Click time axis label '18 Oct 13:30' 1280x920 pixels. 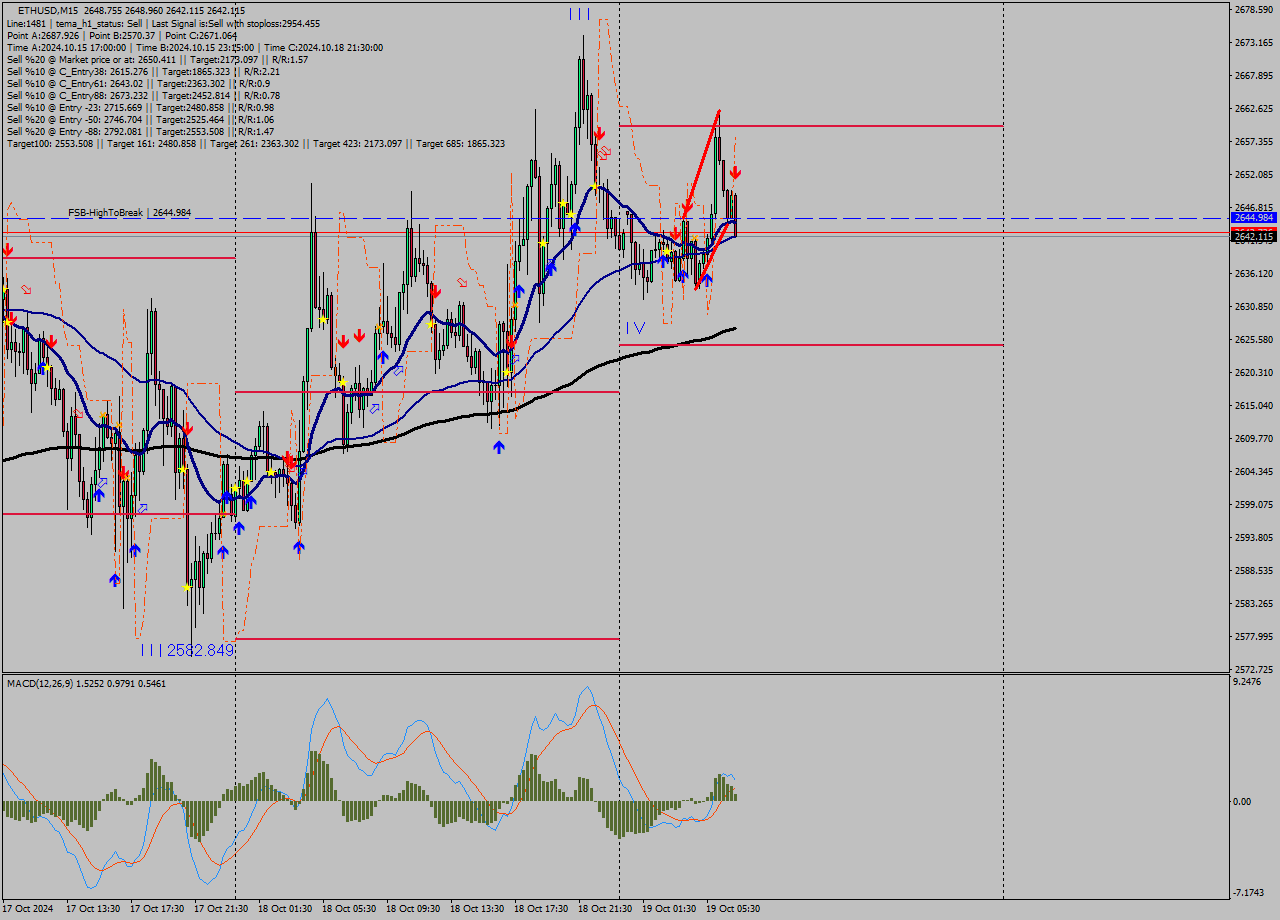477,909
